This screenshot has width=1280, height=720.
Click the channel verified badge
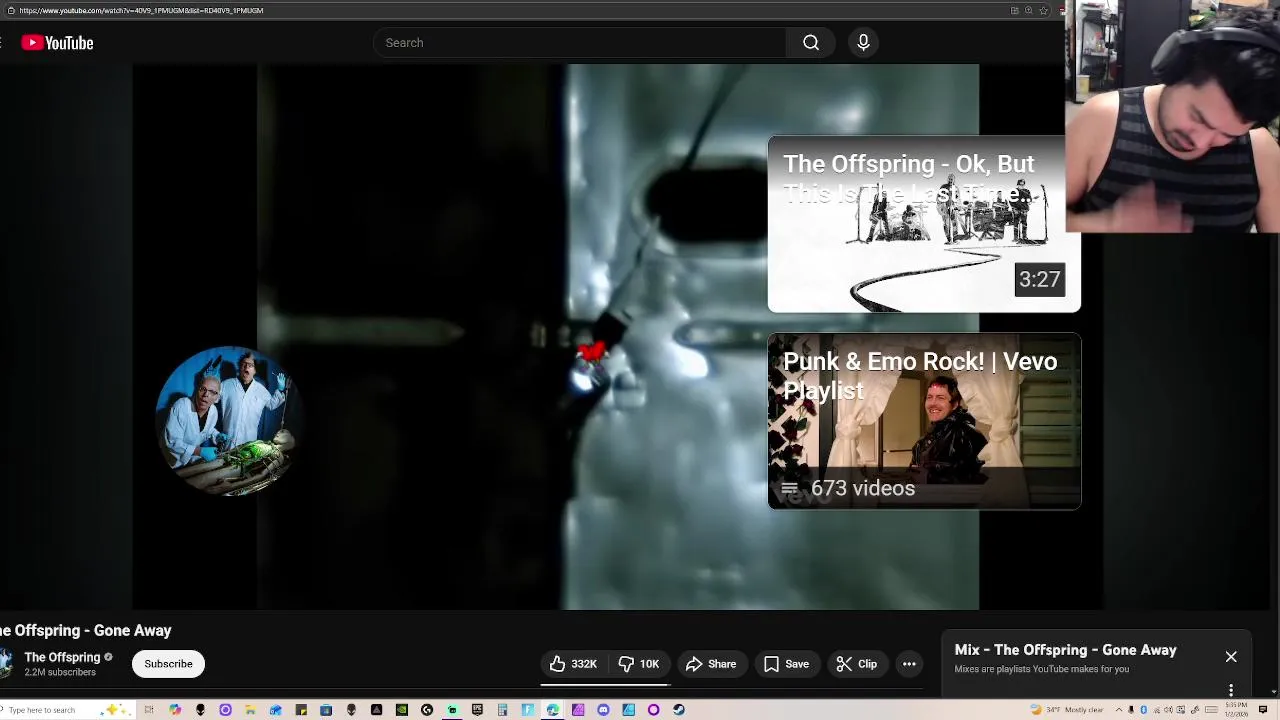tap(108, 657)
